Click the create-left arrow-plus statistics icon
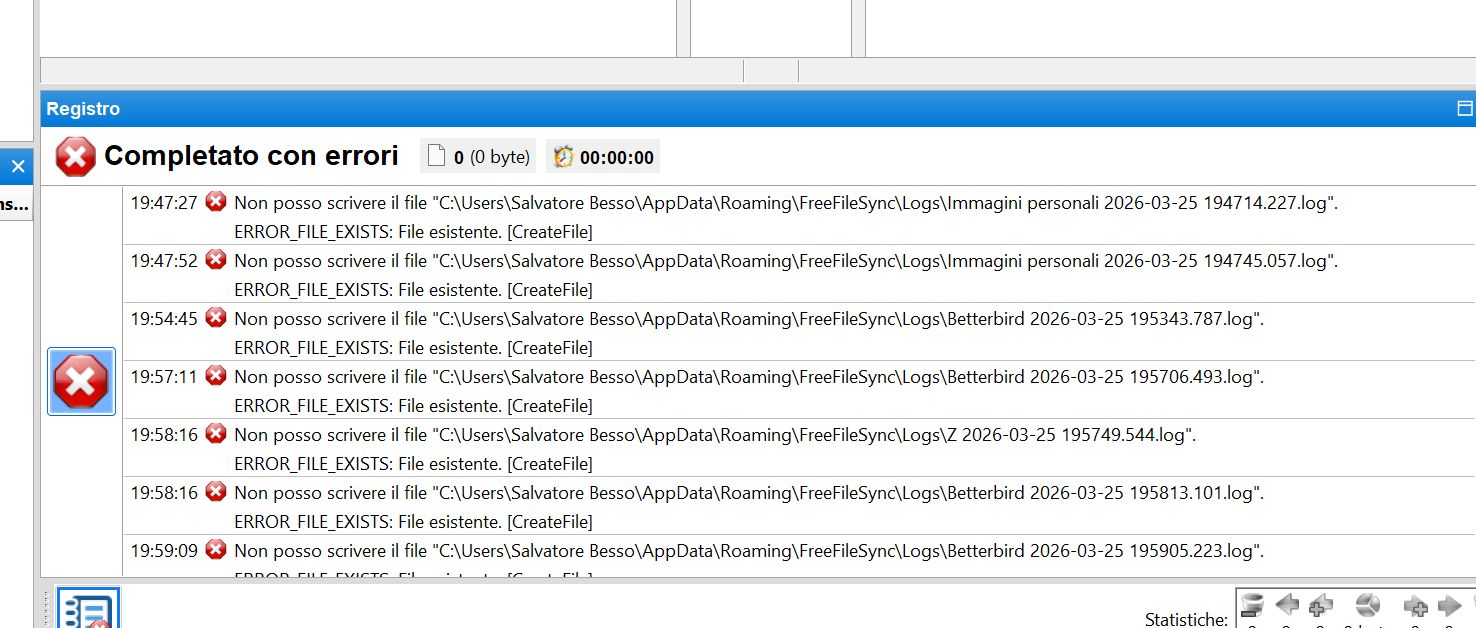The height and width of the screenshot is (628, 1476). click(x=1321, y=606)
